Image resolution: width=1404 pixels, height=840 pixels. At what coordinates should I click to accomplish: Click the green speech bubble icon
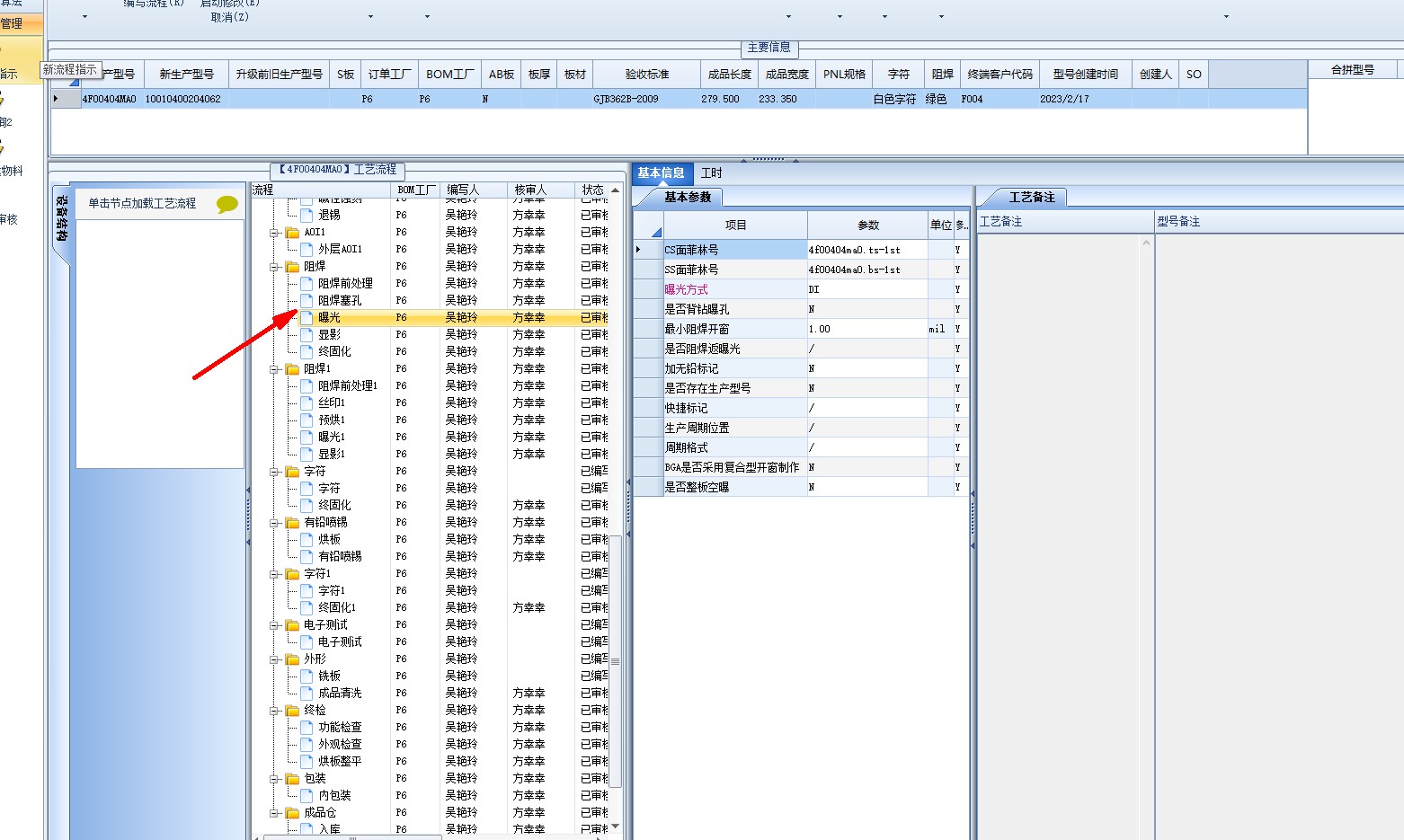227,205
